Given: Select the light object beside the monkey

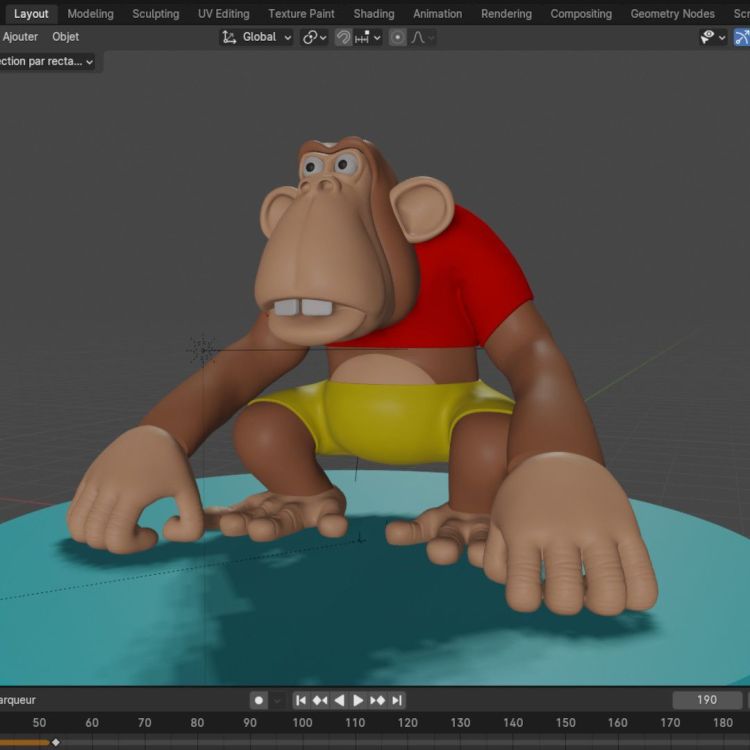Looking at the screenshot, I should pyautogui.click(x=203, y=350).
